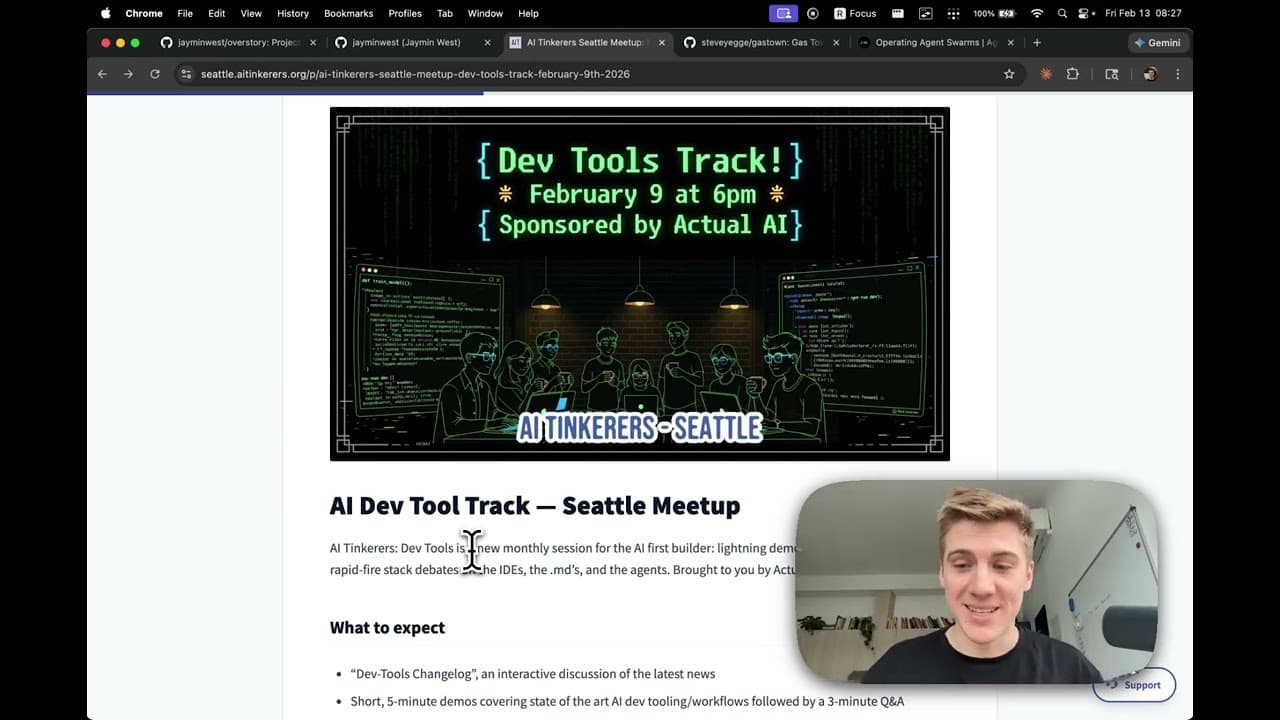
Task: Bookmark this page with the star icon
Action: coord(1009,74)
